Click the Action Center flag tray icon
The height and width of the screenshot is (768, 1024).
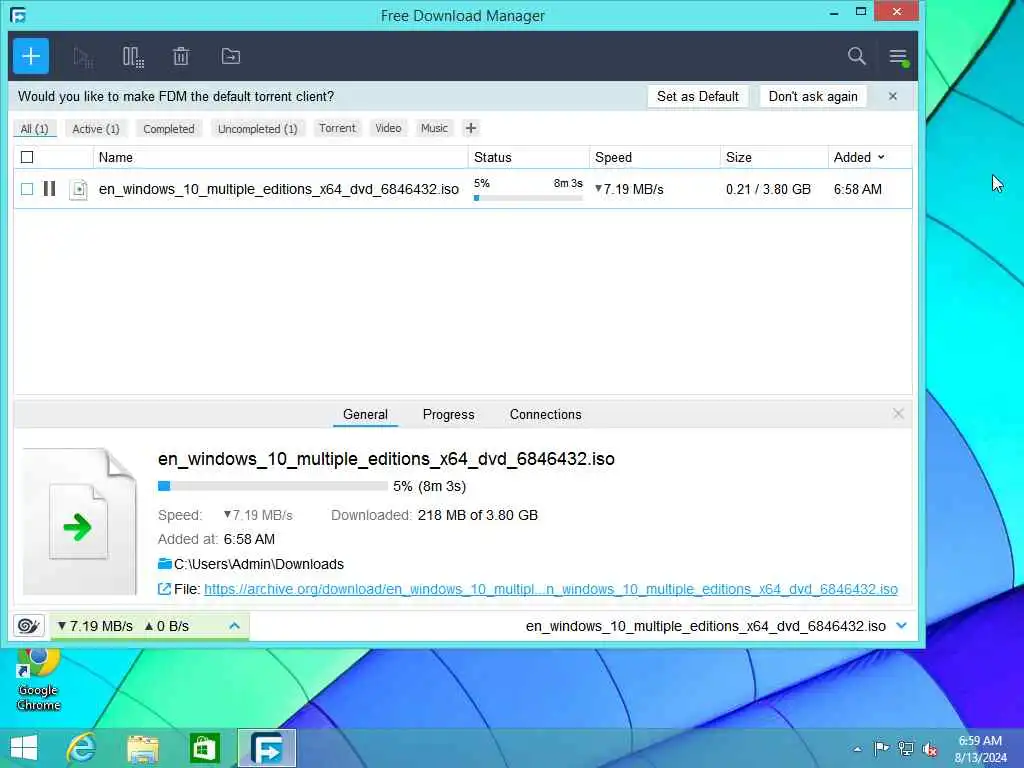pyautogui.click(x=881, y=748)
